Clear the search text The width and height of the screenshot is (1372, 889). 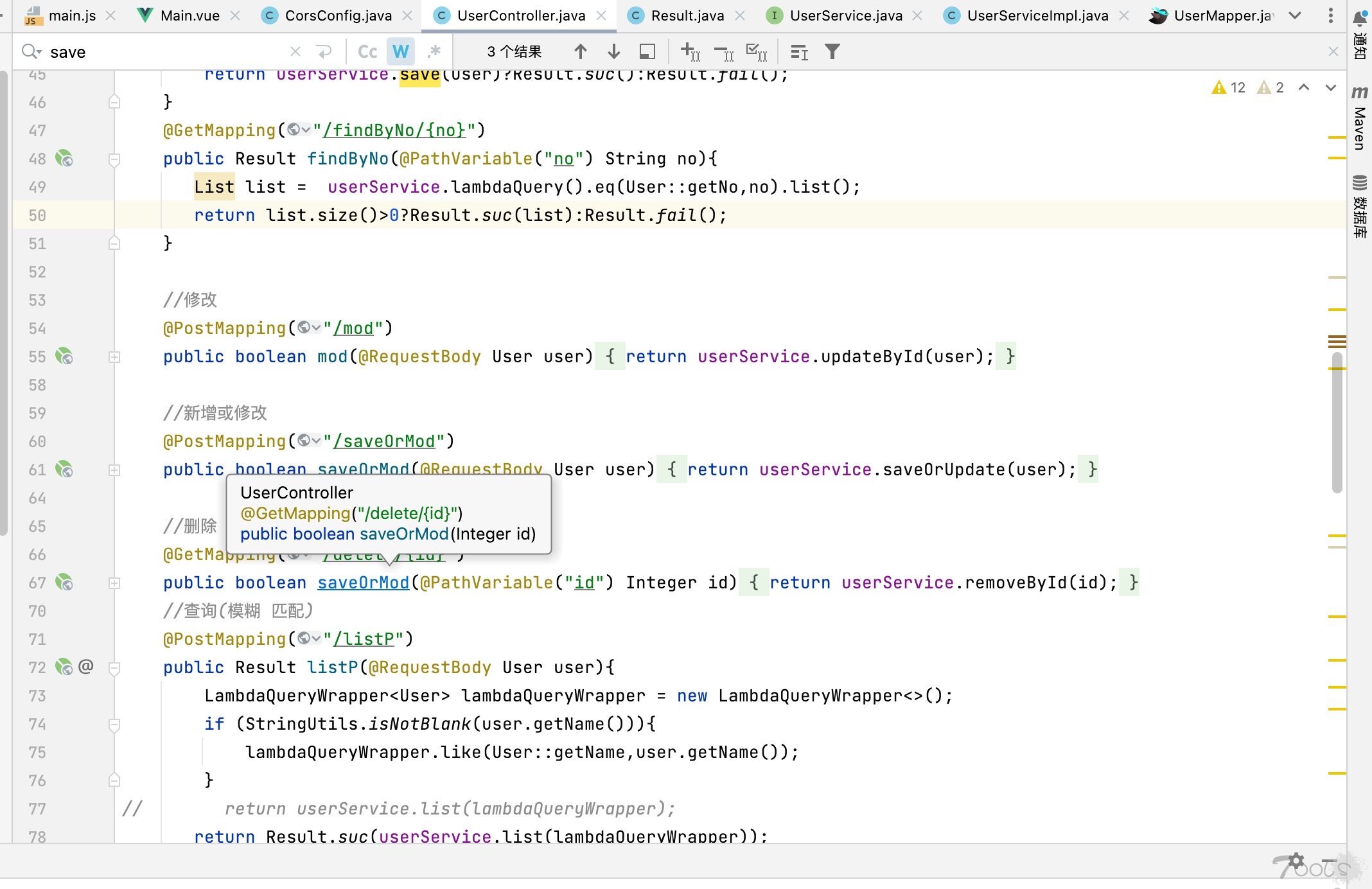(295, 51)
